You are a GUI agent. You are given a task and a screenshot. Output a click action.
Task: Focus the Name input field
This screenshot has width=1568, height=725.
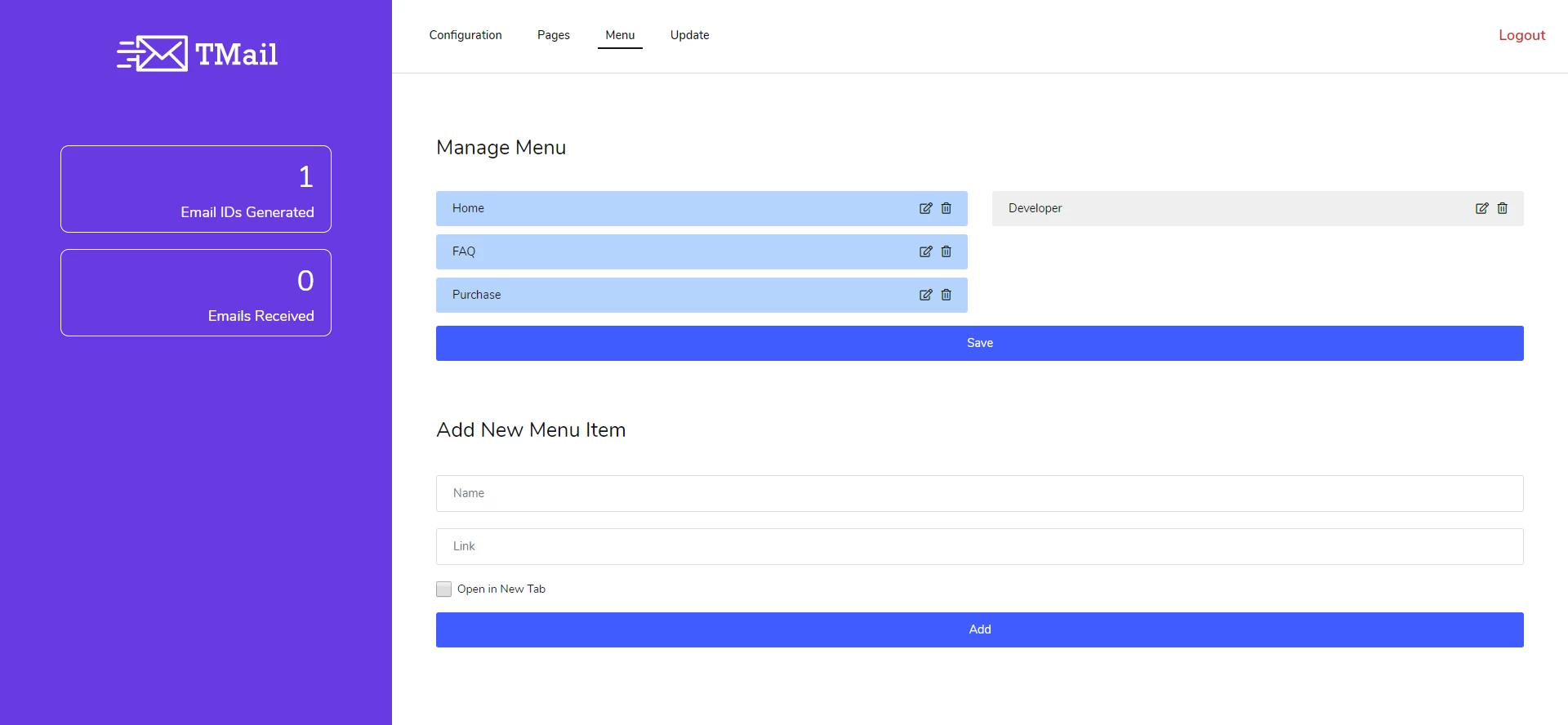coord(979,493)
